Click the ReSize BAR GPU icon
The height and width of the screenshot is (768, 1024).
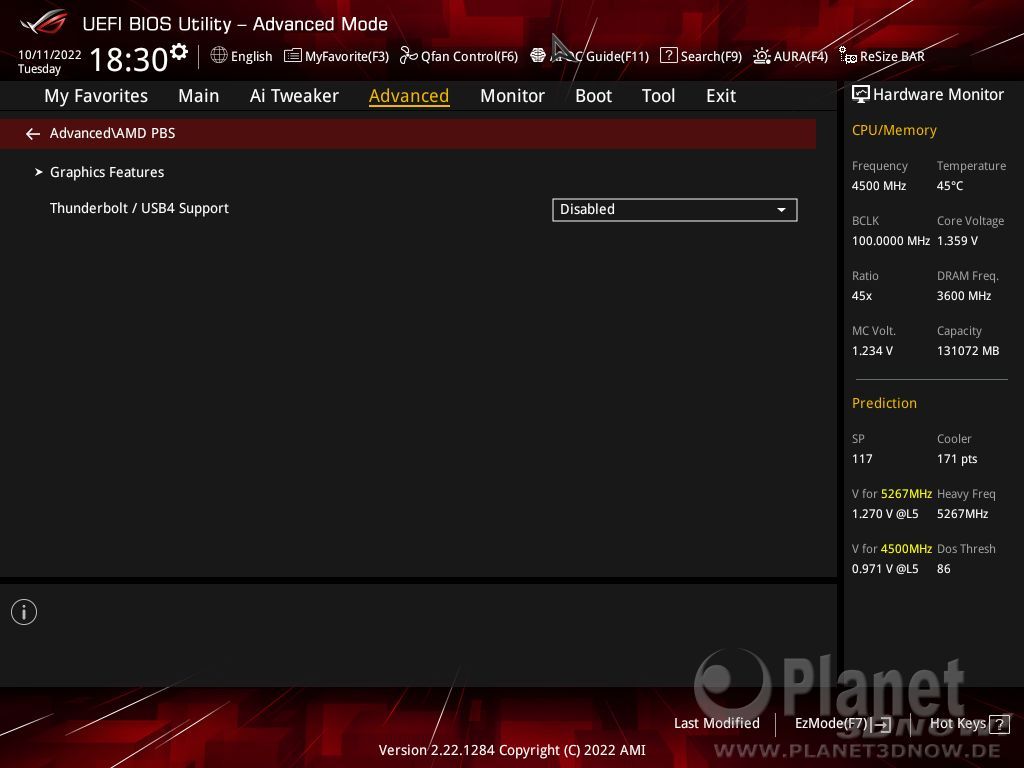click(848, 56)
